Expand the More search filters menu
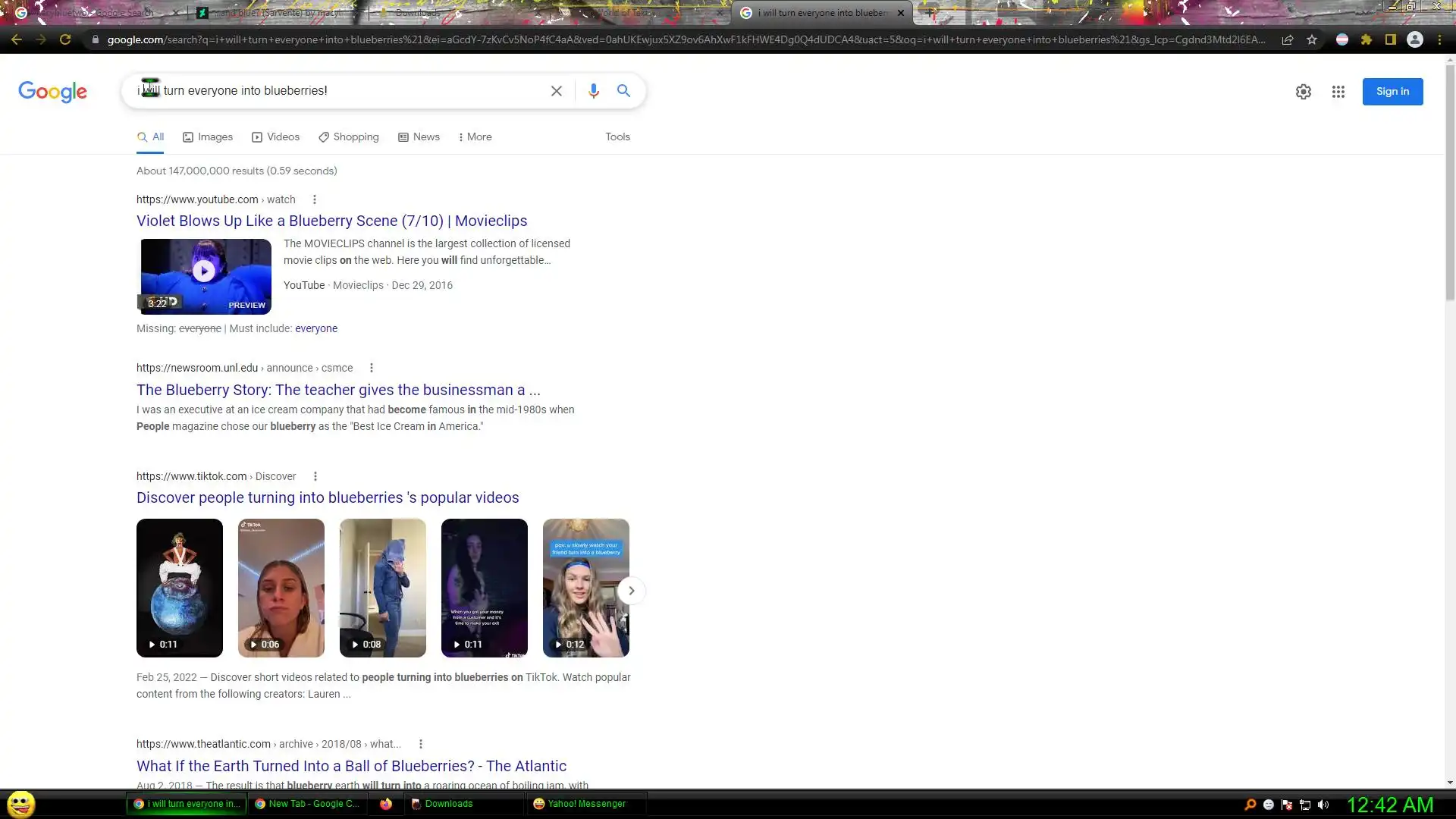The image size is (1456, 819). tap(475, 137)
